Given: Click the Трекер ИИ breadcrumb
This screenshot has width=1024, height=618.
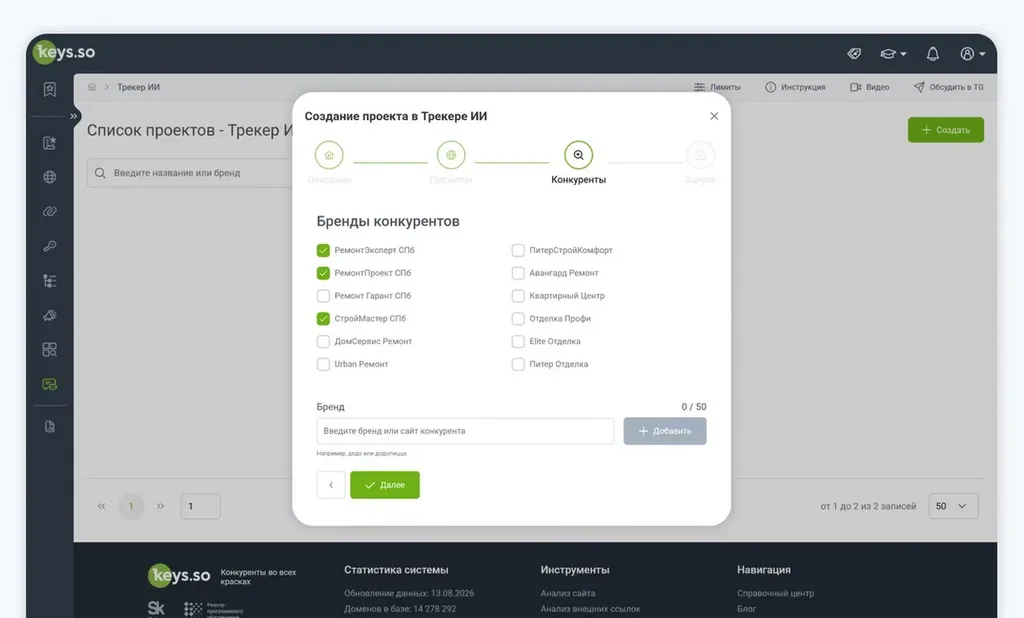Looking at the screenshot, I should [x=138, y=87].
